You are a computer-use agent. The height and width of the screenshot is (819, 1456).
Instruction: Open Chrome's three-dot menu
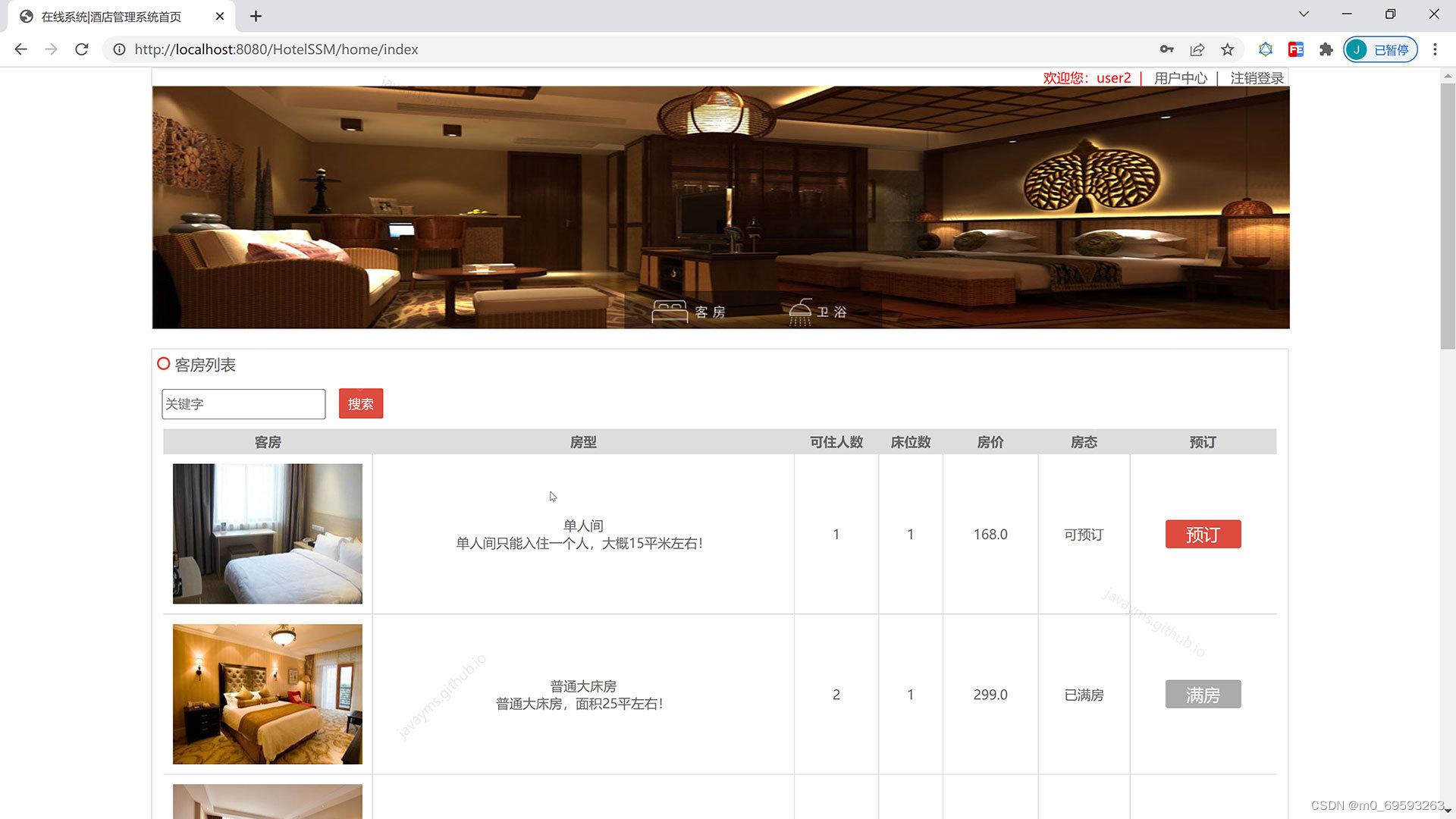click(x=1435, y=49)
